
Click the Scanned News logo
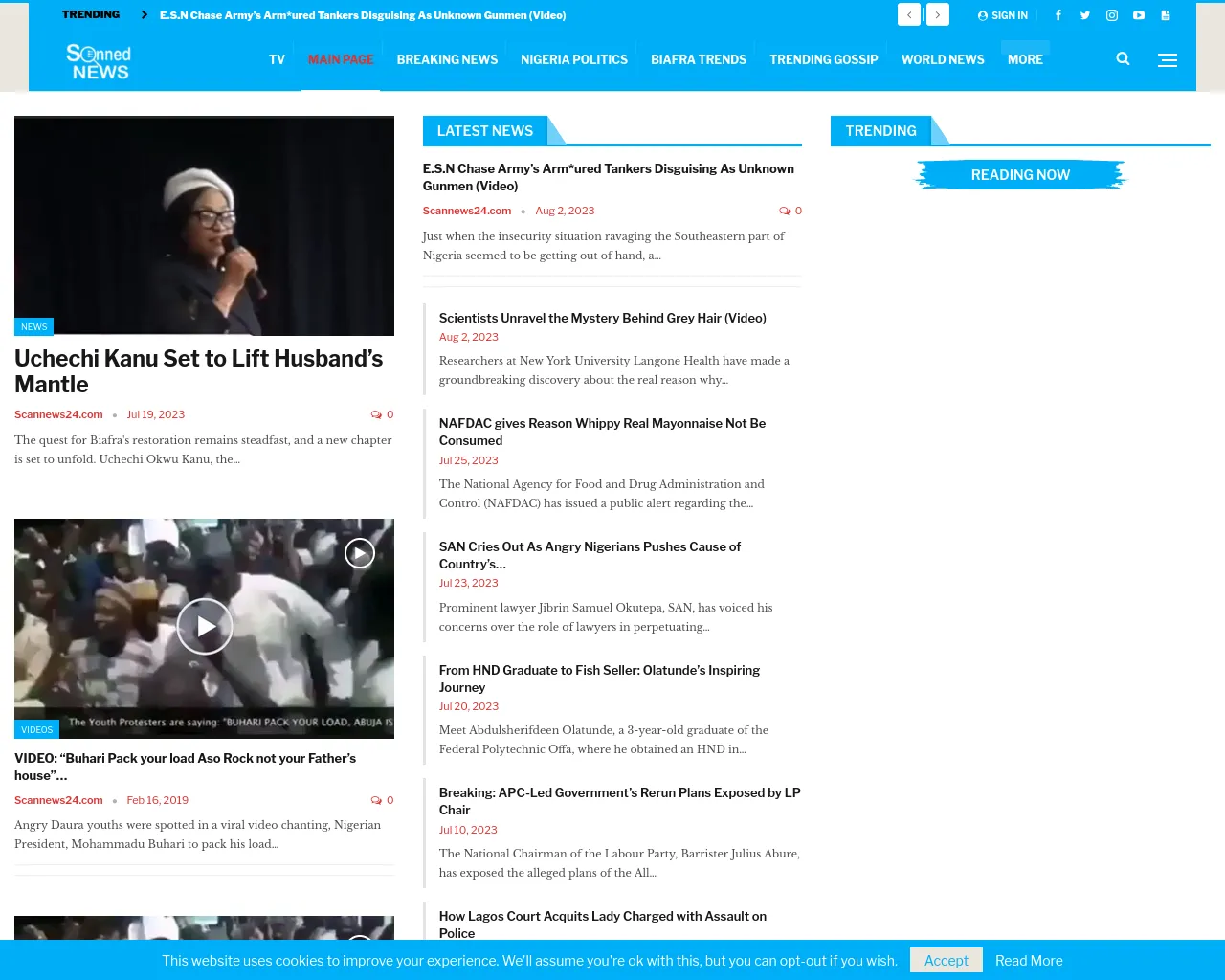click(99, 61)
